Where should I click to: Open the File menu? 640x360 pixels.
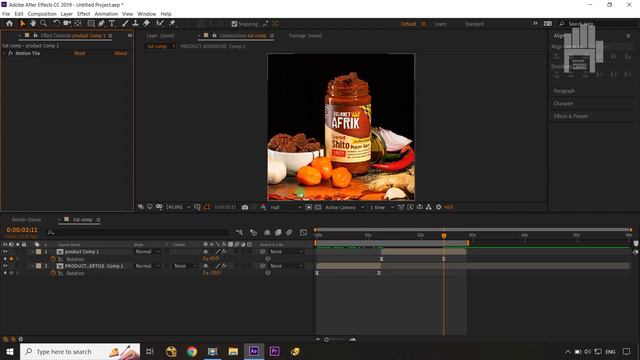pos(6,14)
